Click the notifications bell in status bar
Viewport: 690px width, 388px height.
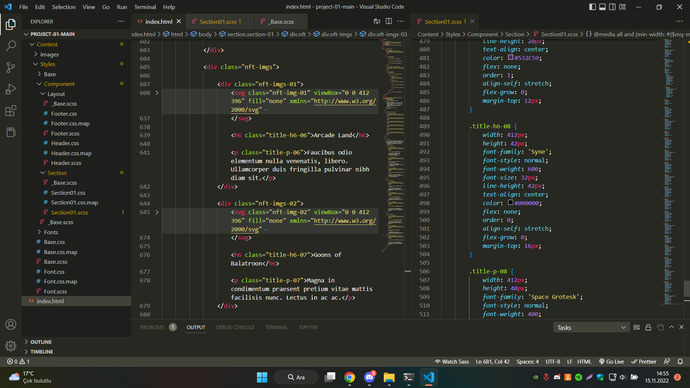tap(680, 362)
